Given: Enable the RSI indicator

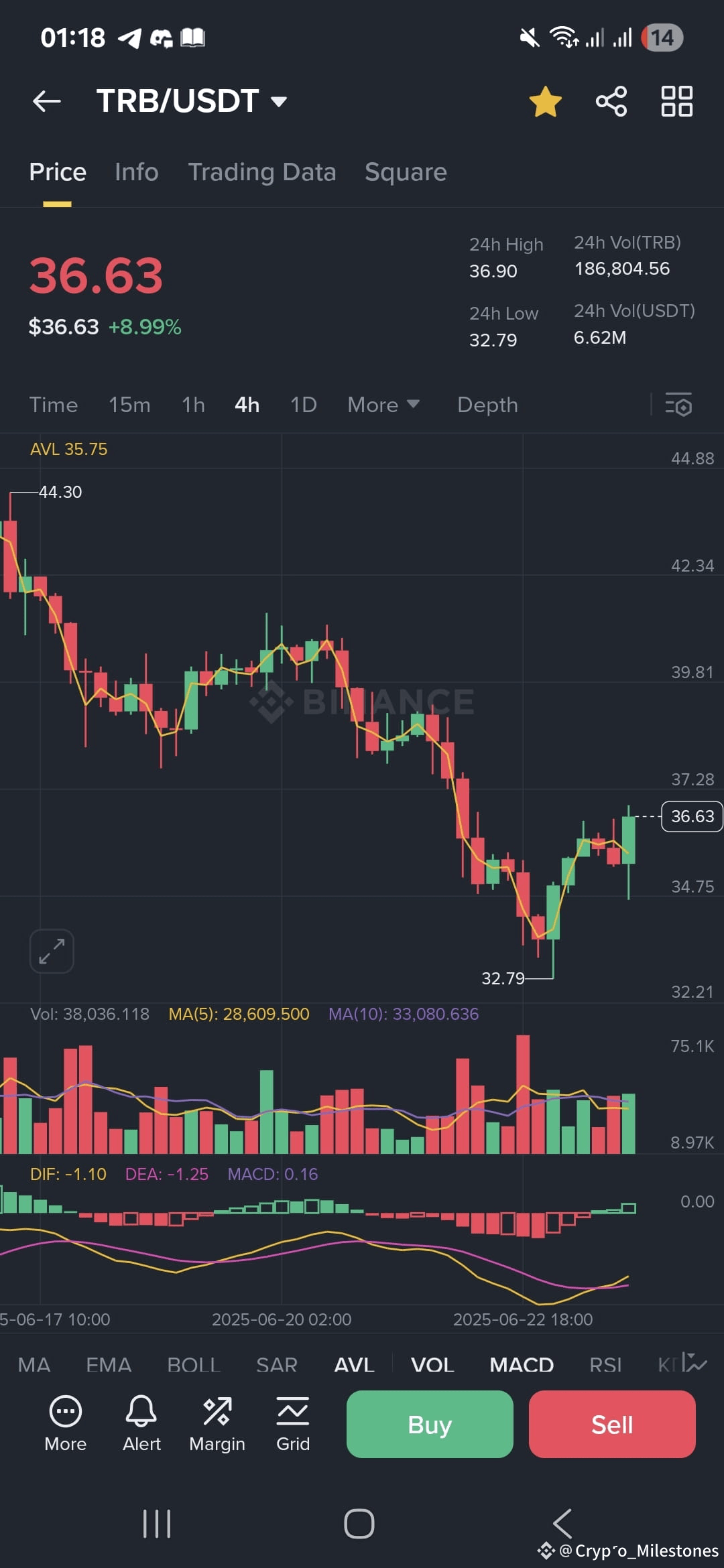Looking at the screenshot, I should point(605,1365).
